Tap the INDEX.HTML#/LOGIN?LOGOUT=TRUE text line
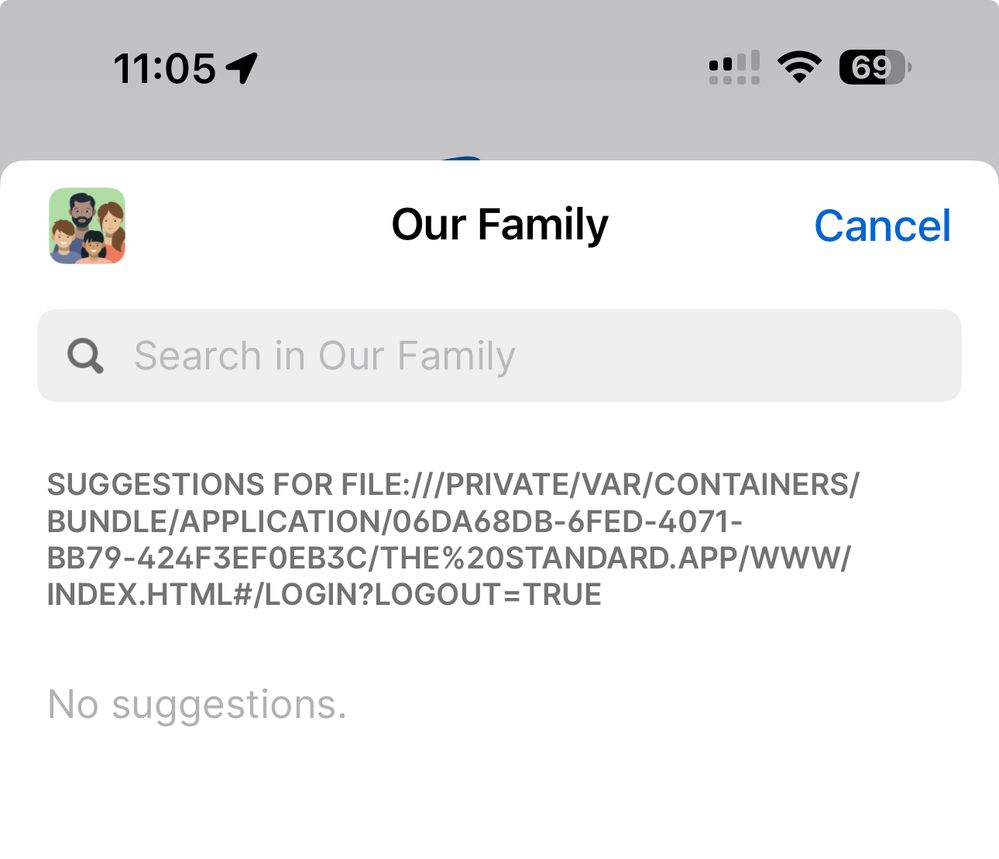Viewport: 999px width, 859px height. (x=324, y=595)
